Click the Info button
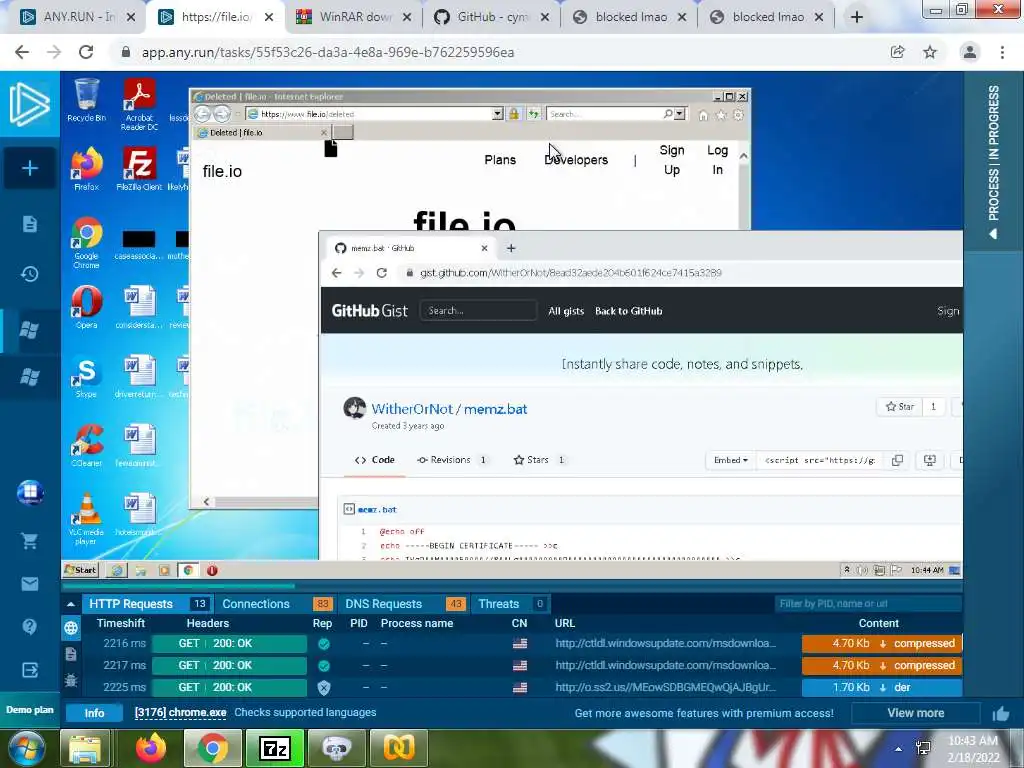Screen dimensions: 1024x768 click(x=94, y=713)
